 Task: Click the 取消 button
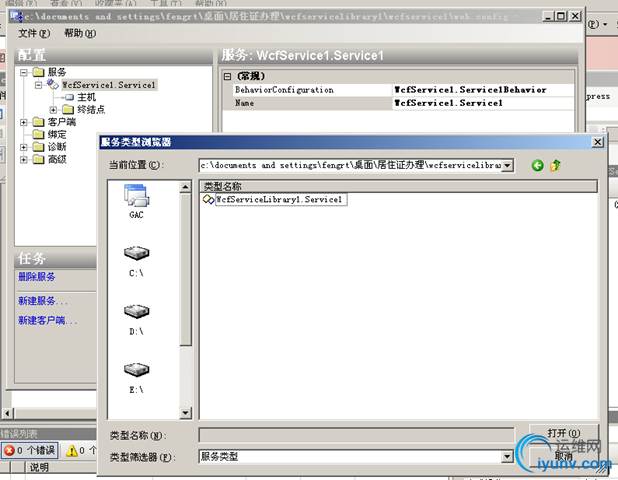tap(564, 456)
